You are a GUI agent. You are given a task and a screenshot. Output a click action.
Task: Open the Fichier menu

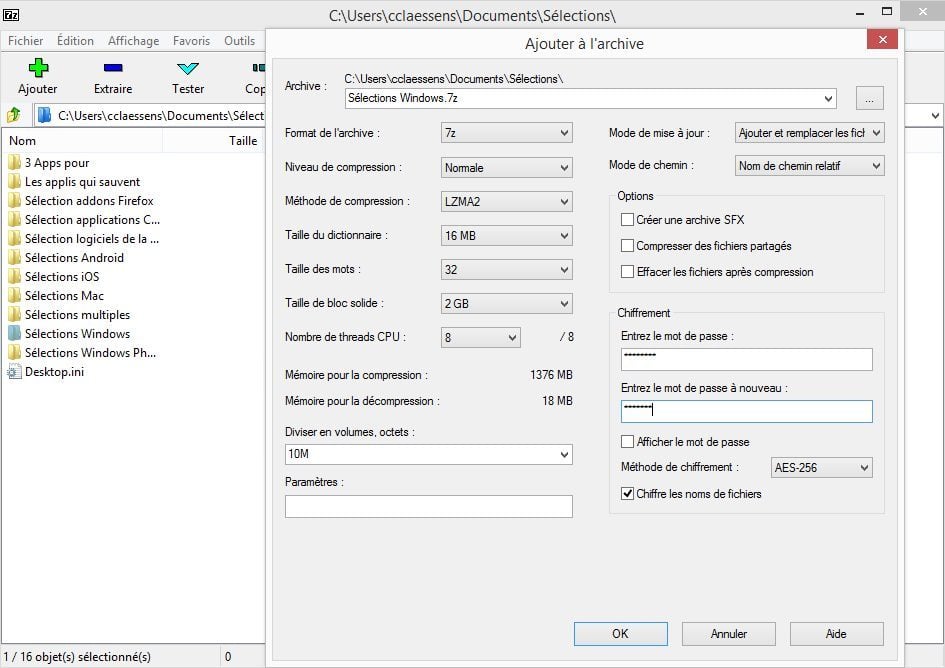tap(26, 41)
